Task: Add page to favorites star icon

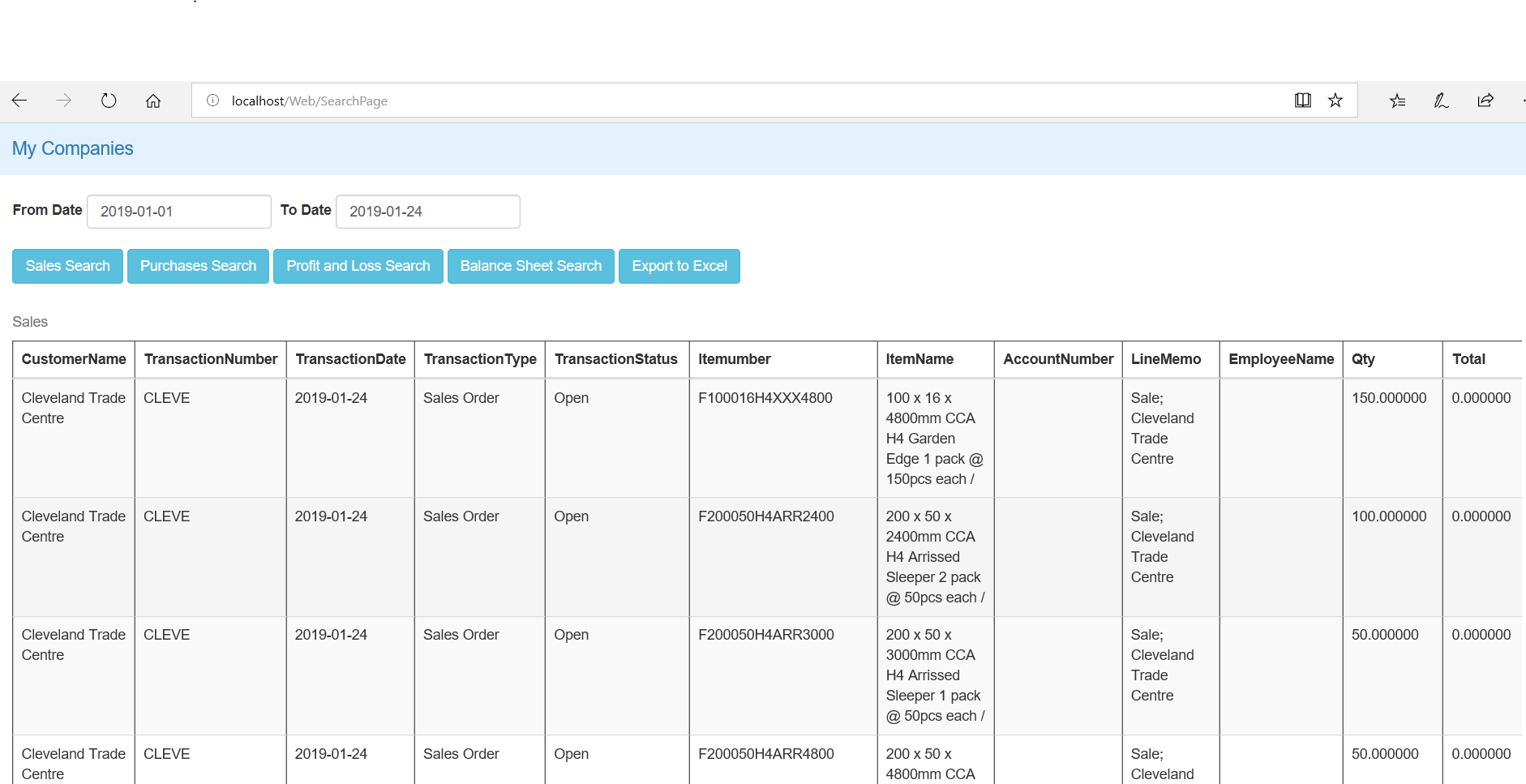Action: (x=1335, y=101)
